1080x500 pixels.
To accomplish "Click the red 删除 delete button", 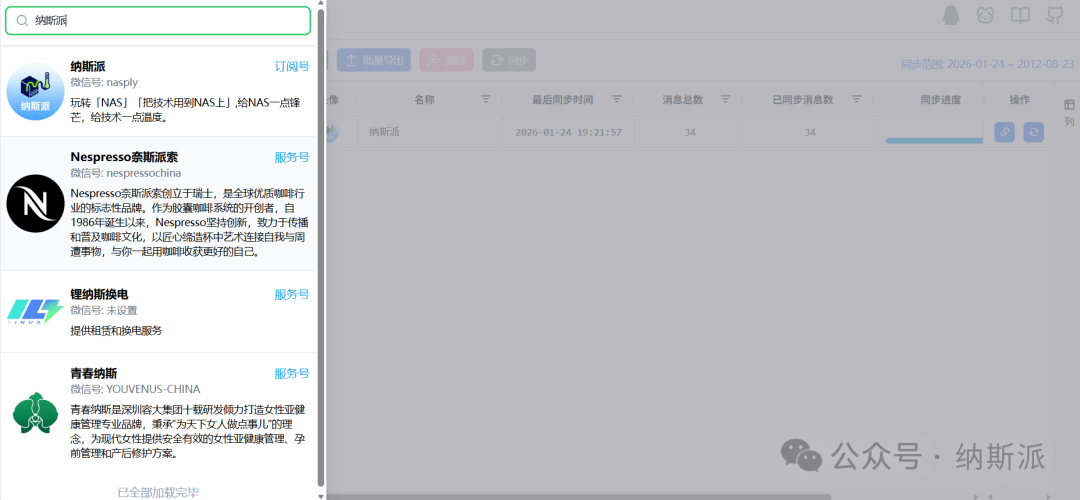I will 446,60.
